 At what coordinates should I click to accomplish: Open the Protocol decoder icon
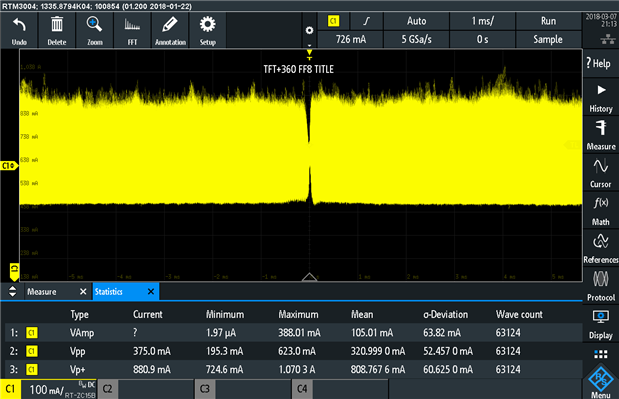pyautogui.click(x=601, y=286)
